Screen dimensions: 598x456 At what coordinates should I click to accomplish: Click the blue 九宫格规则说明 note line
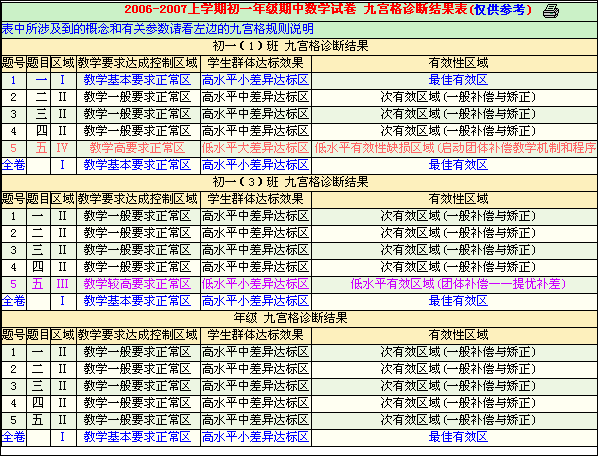point(158,29)
